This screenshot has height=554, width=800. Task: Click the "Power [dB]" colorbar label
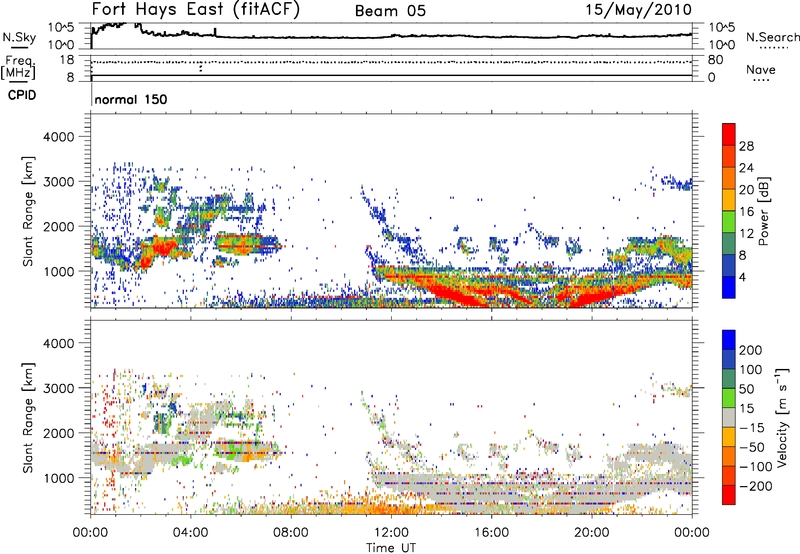pyautogui.click(x=763, y=211)
